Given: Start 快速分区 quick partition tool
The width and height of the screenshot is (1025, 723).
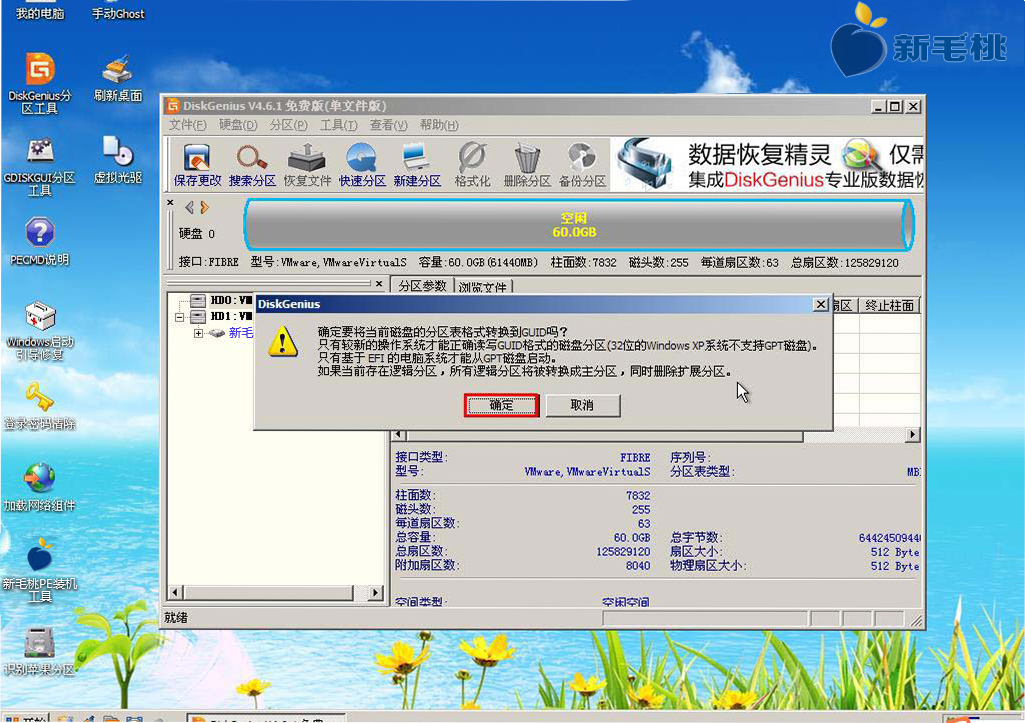Looking at the screenshot, I should (x=362, y=165).
